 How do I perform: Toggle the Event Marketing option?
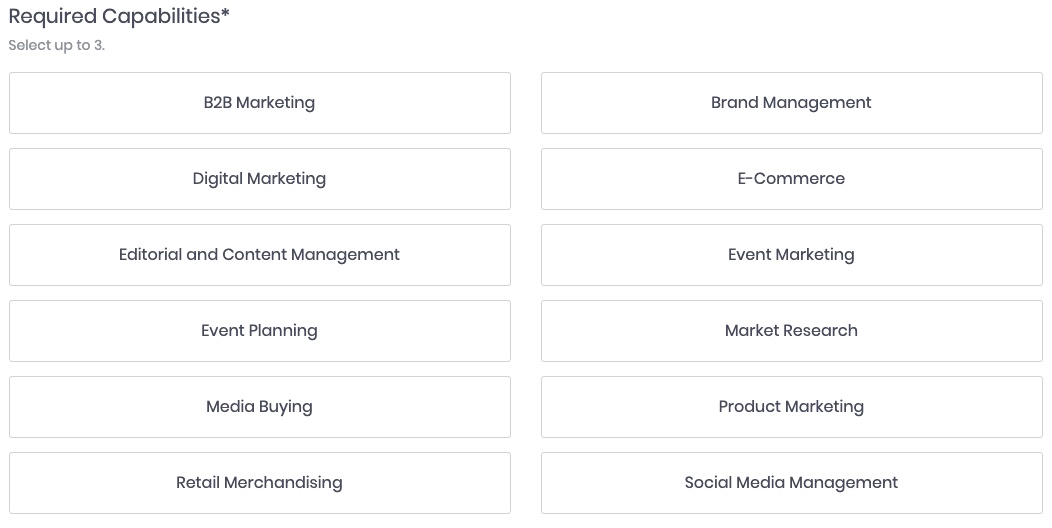click(791, 255)
